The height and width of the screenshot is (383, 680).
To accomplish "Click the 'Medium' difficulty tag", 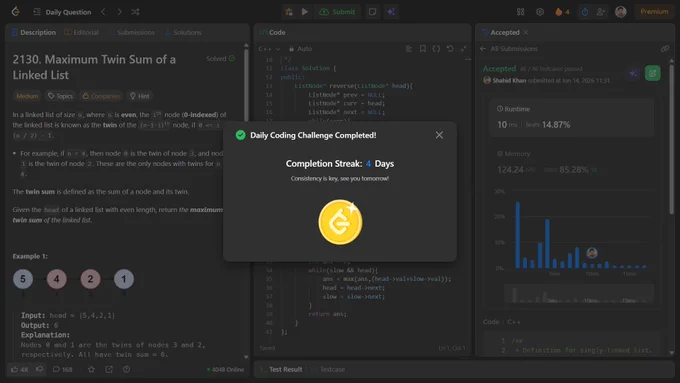I will [x=27, y=96].
